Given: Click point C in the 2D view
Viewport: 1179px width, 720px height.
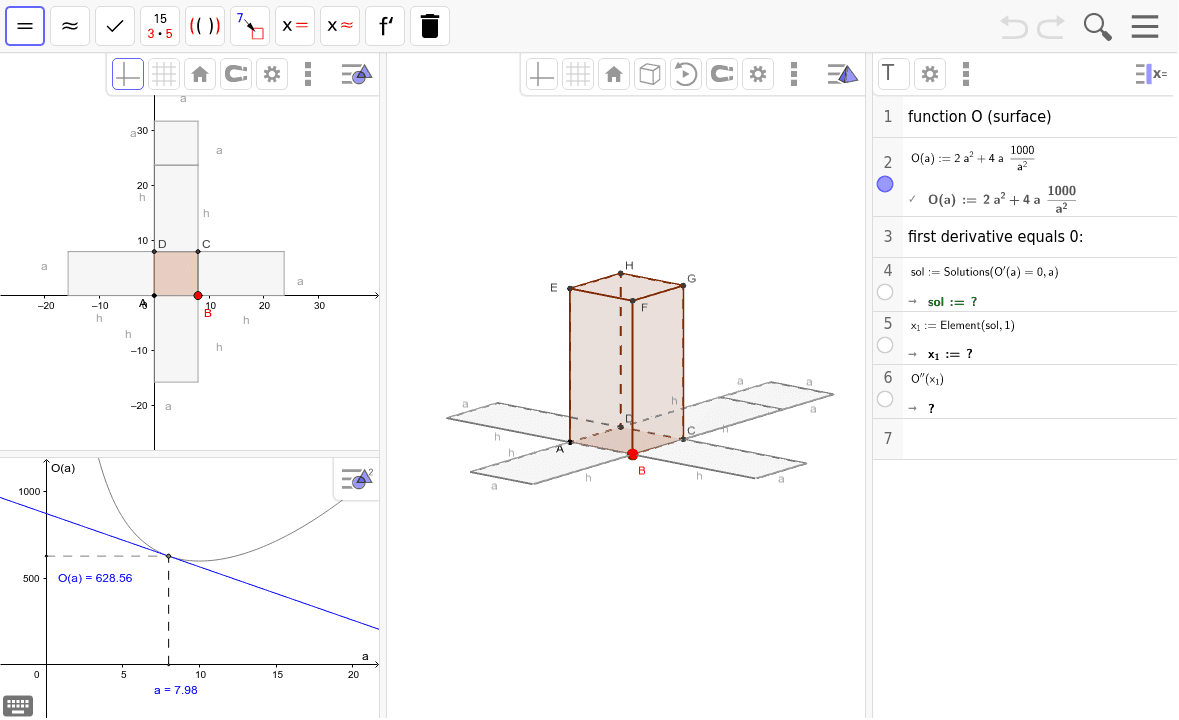Looking at the screenshot, I should [198, 252].
